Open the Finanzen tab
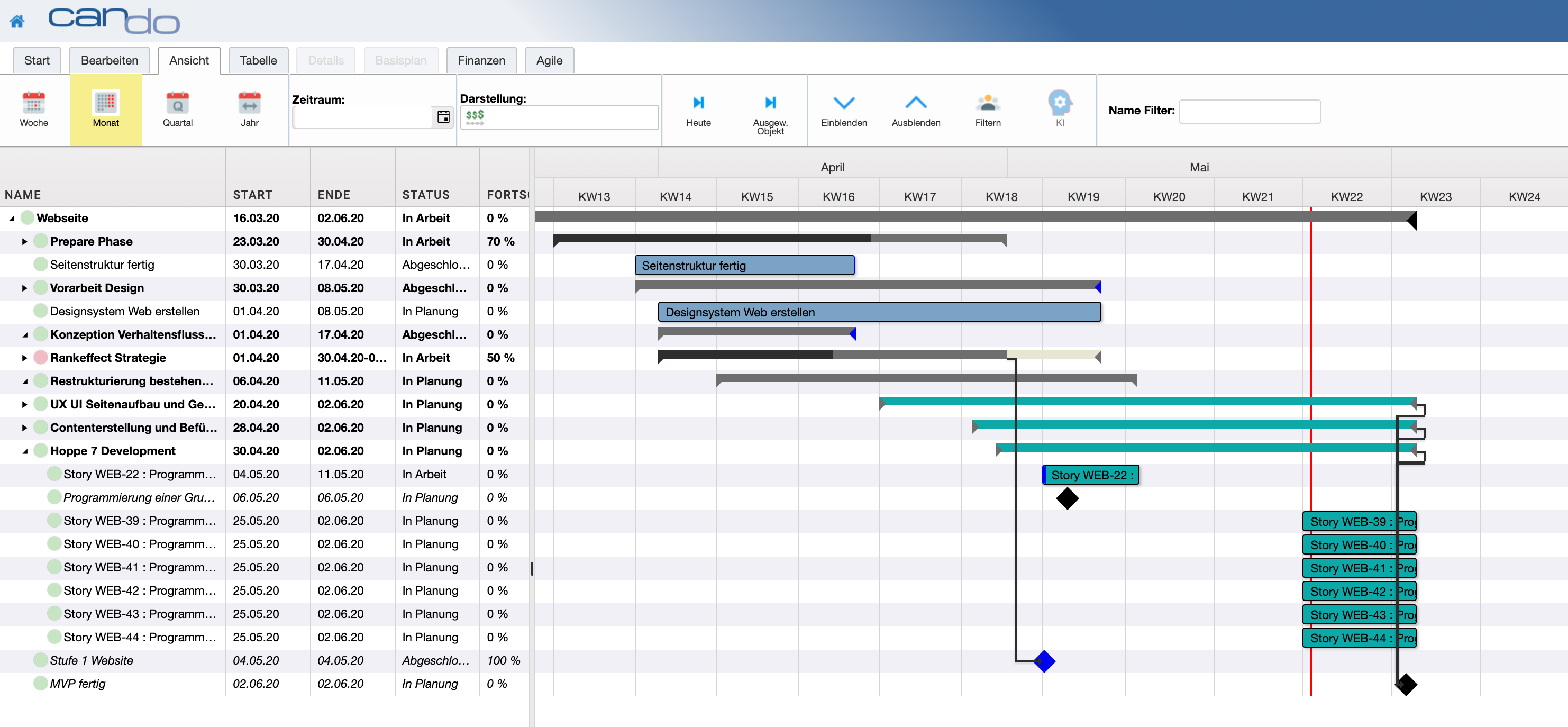The image size is (1568, 727). [x=481, y=60]
